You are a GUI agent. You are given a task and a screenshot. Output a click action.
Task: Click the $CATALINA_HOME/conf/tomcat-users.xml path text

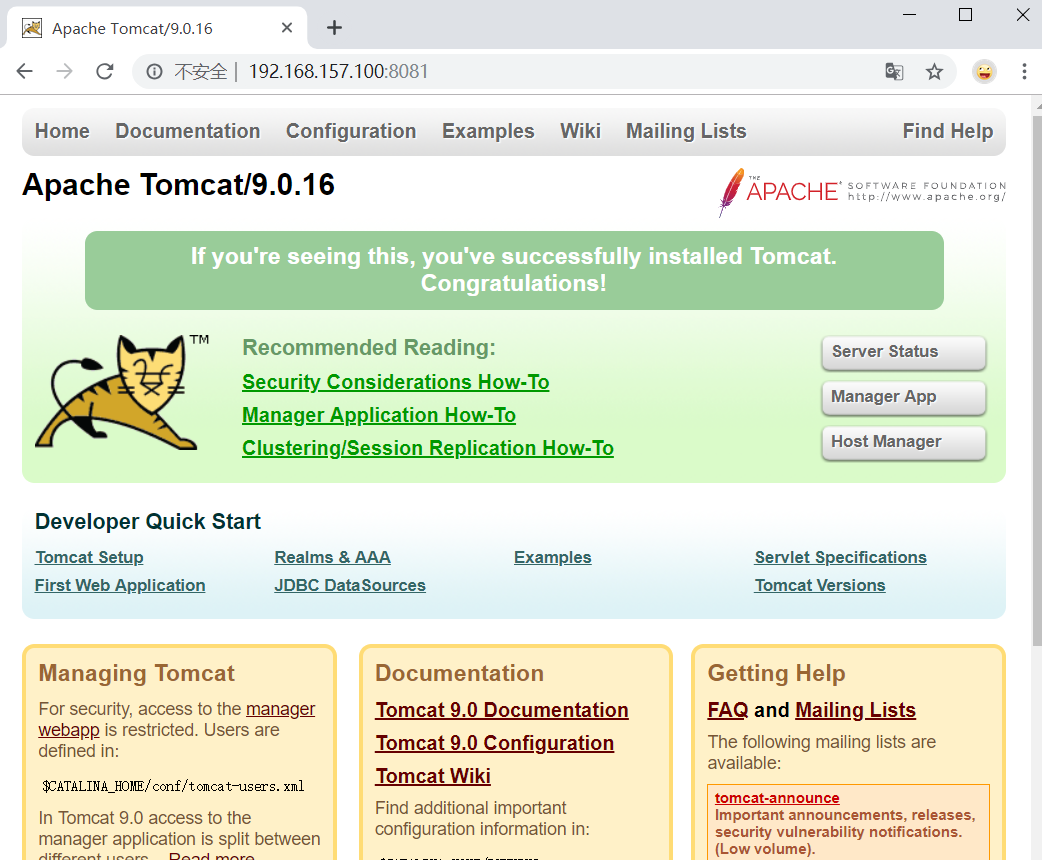pos(173,786)
